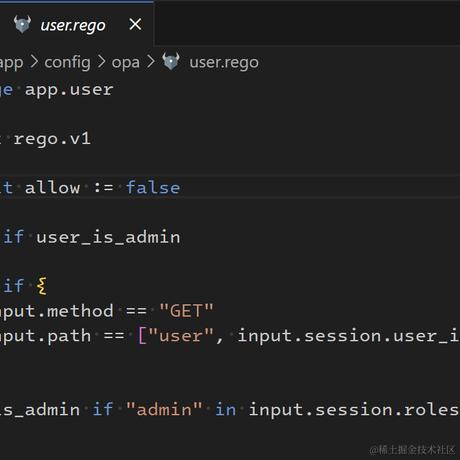Click the empty tab bar area
The height and width of the screenshot is (460, 460).
tap(307, 23)
